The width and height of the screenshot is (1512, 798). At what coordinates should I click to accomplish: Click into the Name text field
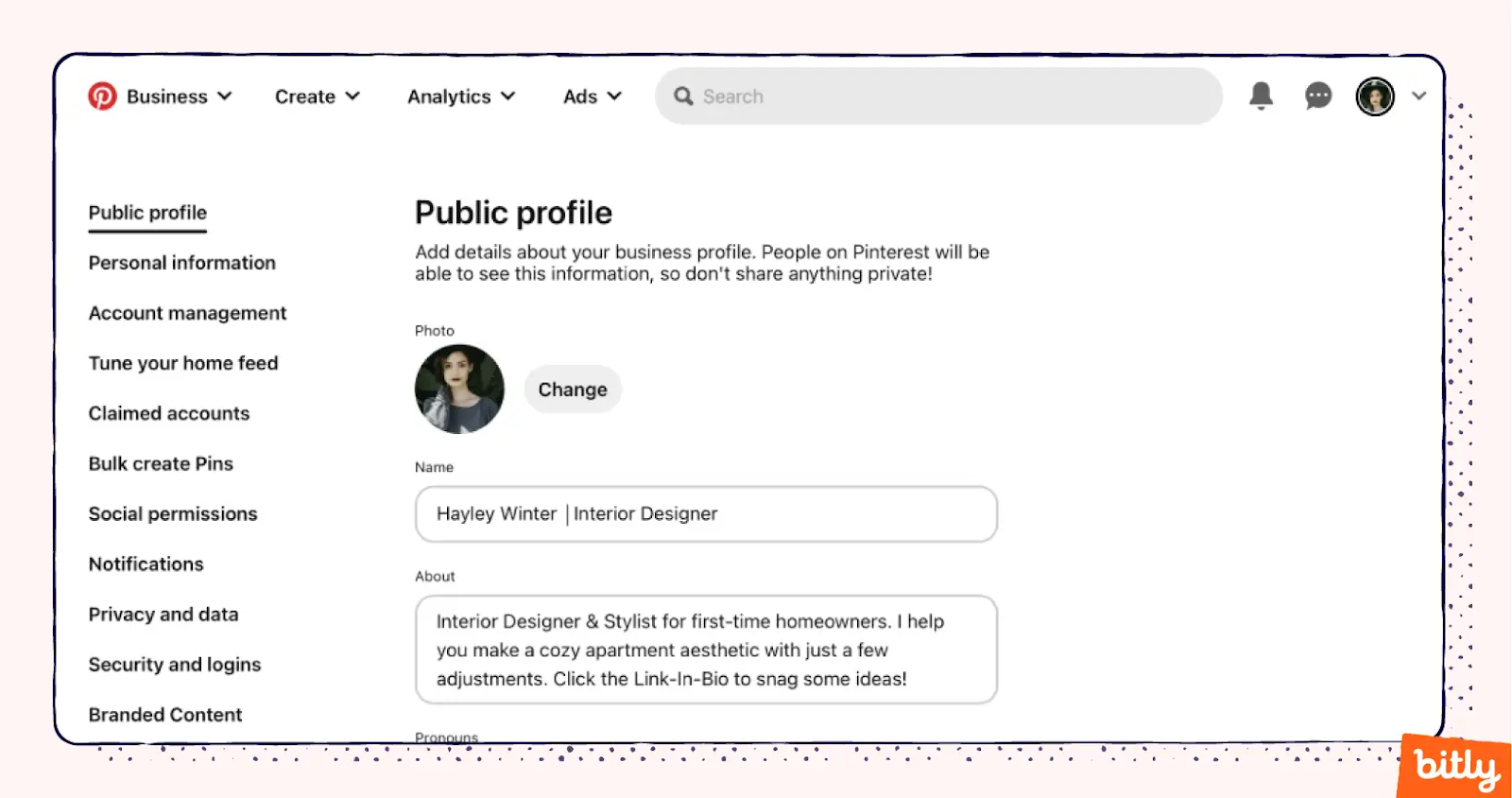[x=706, y=514]
